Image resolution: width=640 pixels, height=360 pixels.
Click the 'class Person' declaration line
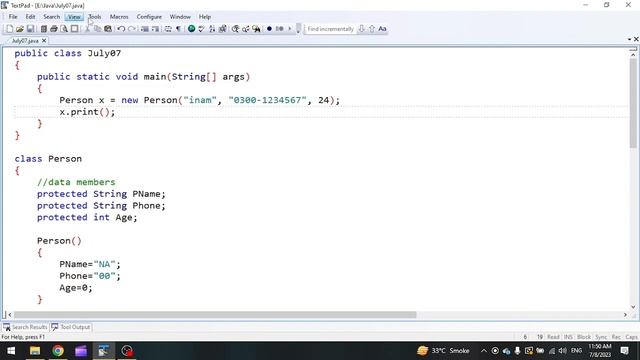[x=48, y=159]
